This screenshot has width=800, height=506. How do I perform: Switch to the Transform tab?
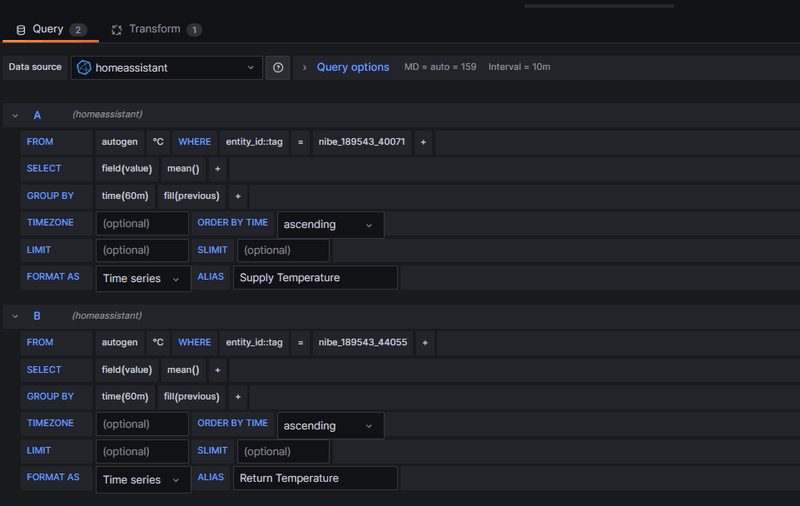[x=157, y=30]
